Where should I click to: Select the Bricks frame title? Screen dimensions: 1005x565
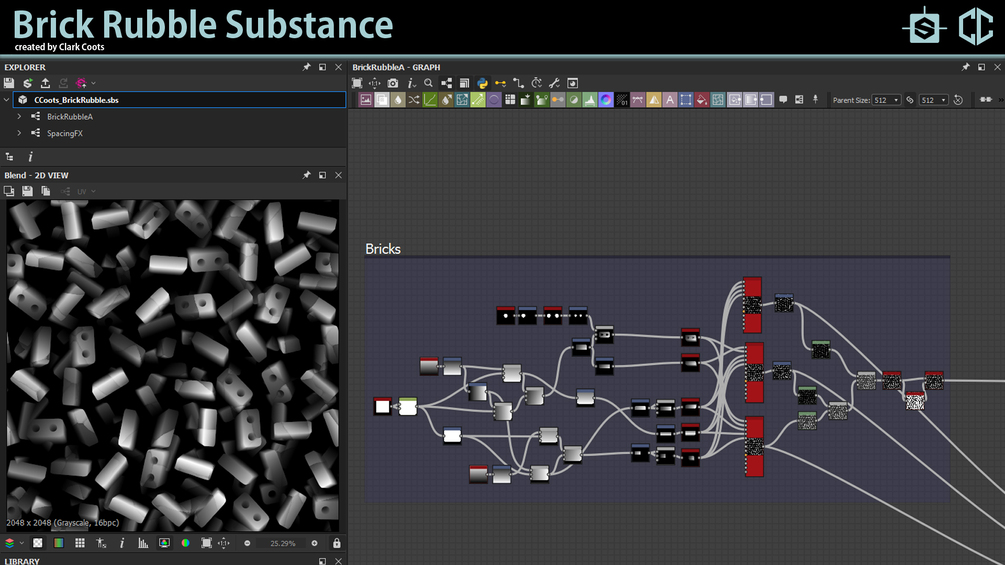(x=383, y=249)
